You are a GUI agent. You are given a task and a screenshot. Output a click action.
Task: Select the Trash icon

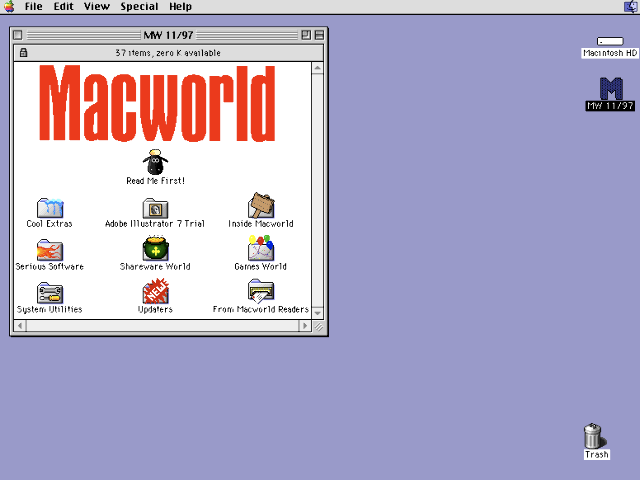click(x=594, y=436)
